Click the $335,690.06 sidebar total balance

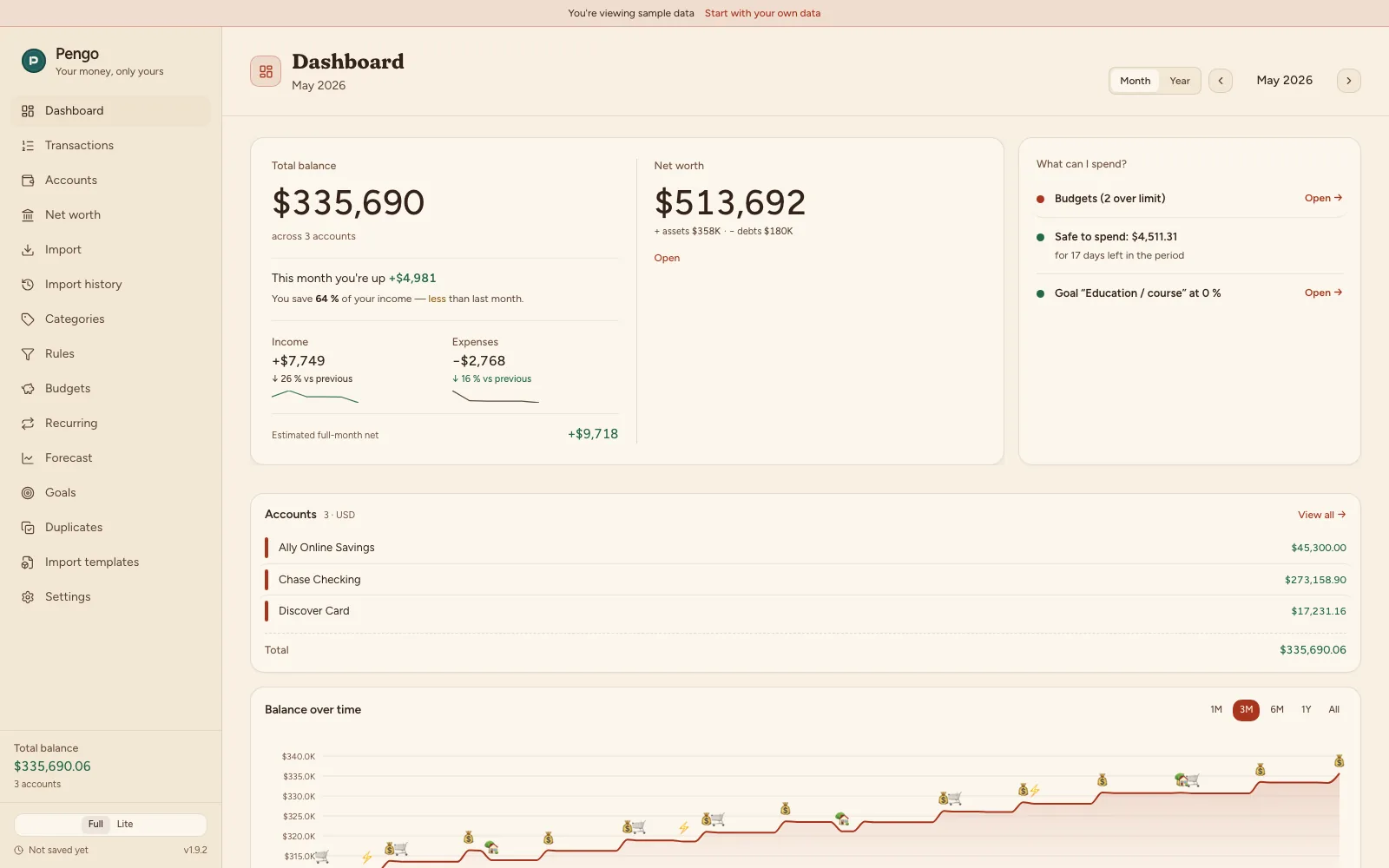[x=52, y=766]
